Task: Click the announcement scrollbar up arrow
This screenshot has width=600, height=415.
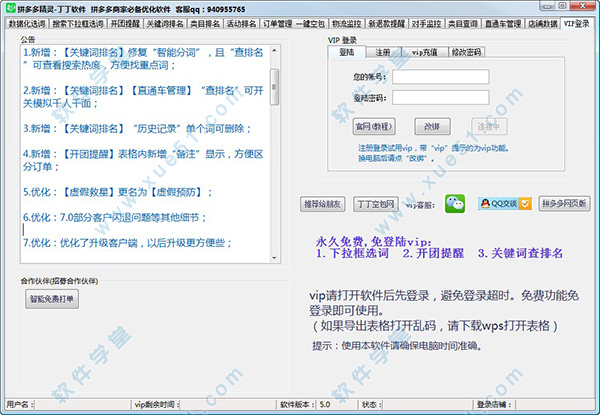Action: 274,51
